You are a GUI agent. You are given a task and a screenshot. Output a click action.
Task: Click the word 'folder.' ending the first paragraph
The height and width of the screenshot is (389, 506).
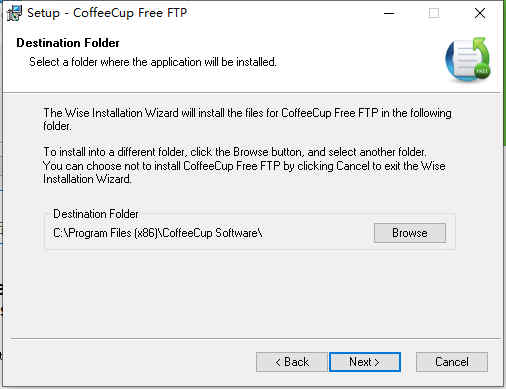[x=57, y=126]
